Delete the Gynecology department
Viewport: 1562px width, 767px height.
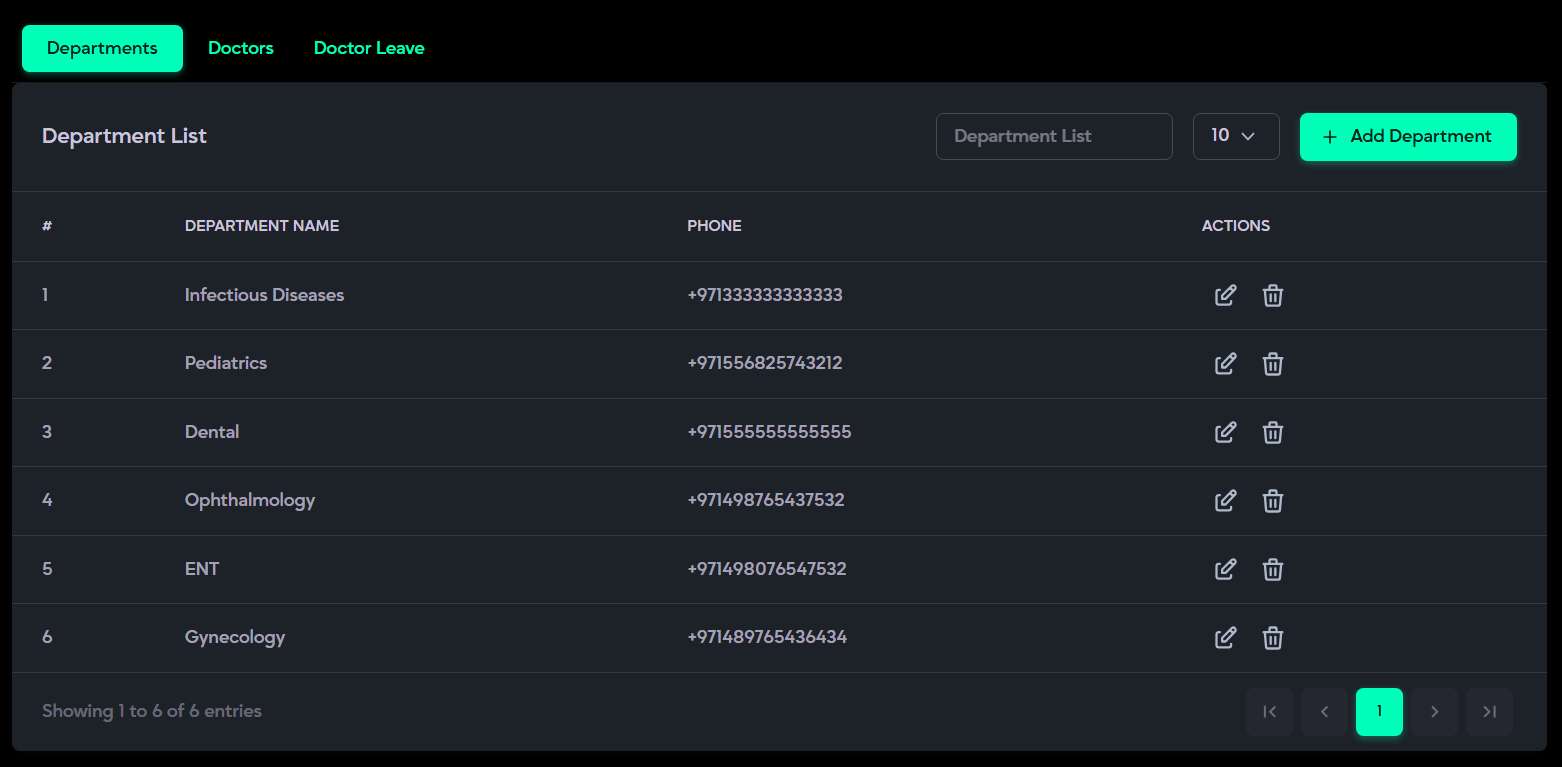coord(1272,637)
